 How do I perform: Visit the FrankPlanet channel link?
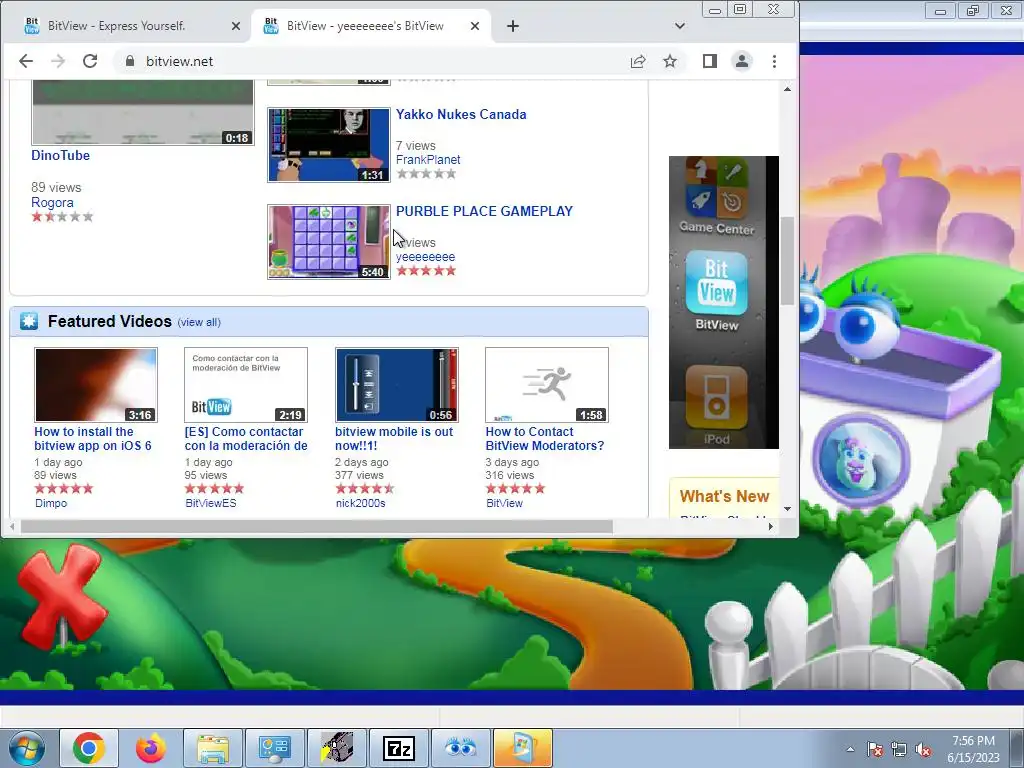coord(428,159)
